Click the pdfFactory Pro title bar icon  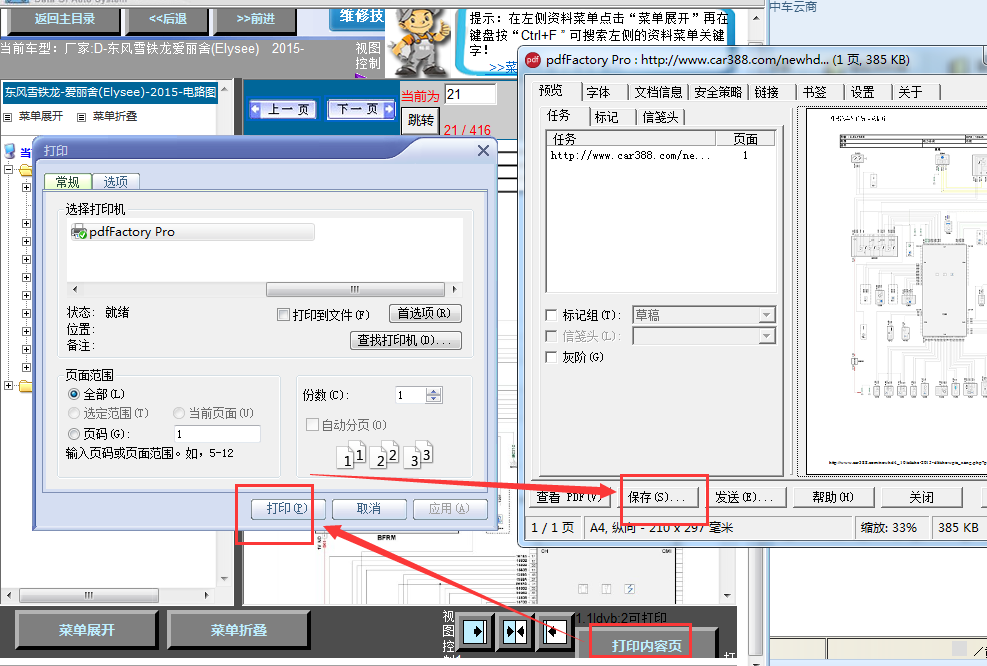[533, 60]
